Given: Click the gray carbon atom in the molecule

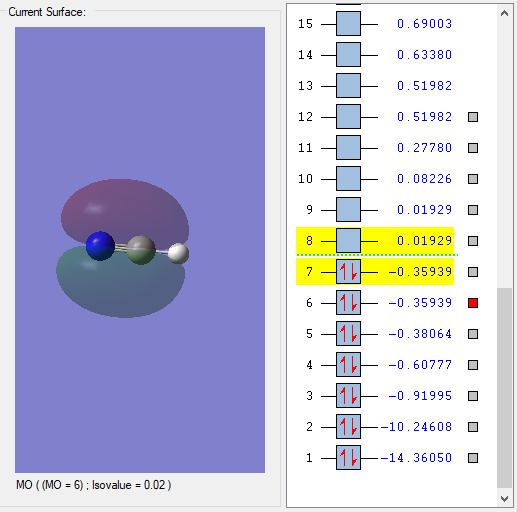Looking at the screenshot, I should pos(141,250).
